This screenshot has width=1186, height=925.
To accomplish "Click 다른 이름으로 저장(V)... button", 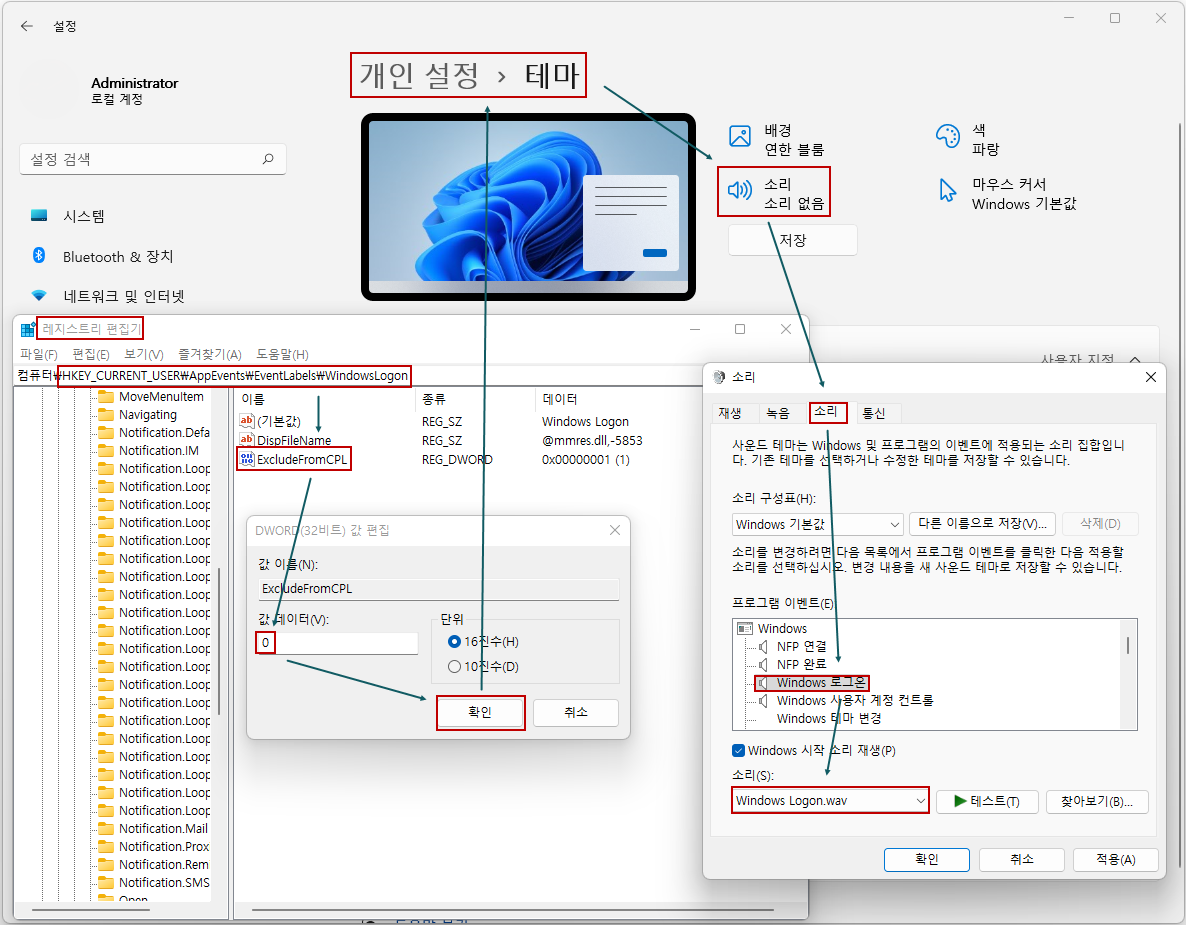I will 982,523.
